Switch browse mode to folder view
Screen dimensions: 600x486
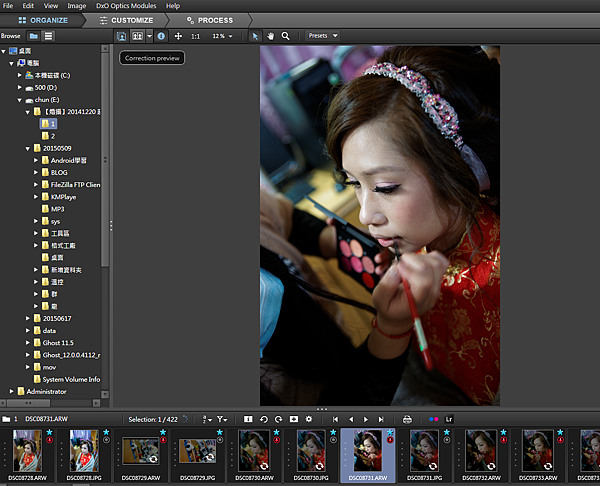point(32,36)
